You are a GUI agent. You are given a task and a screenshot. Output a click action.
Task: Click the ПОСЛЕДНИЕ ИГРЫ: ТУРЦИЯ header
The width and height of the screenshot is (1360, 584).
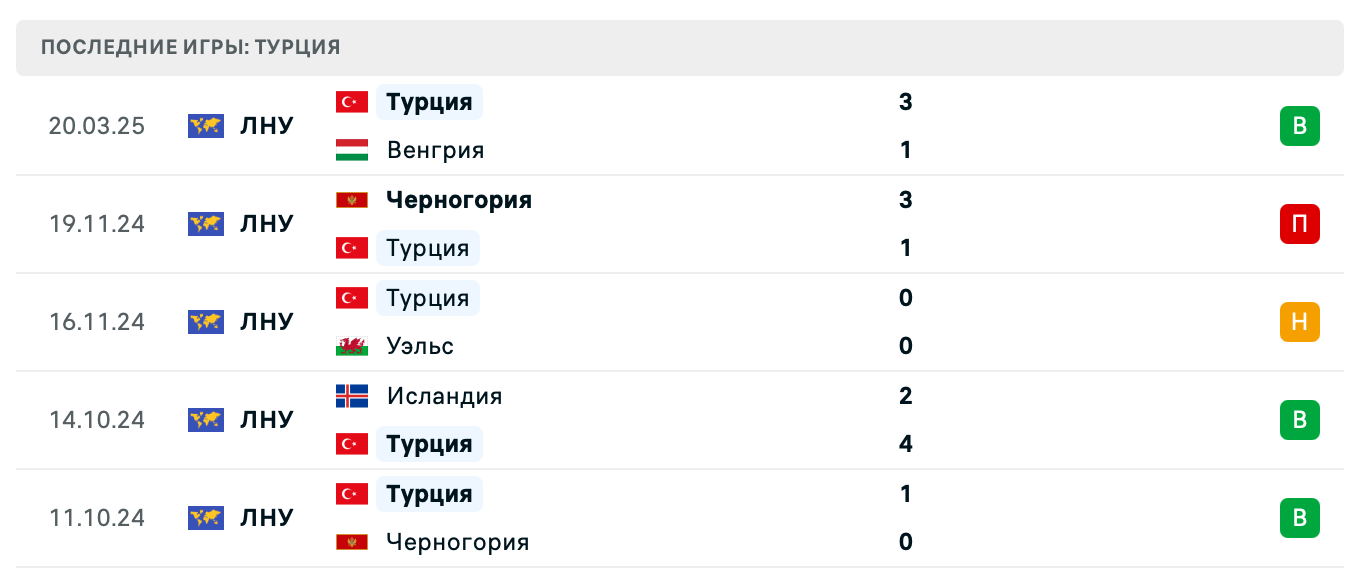[x=189, y=46]
